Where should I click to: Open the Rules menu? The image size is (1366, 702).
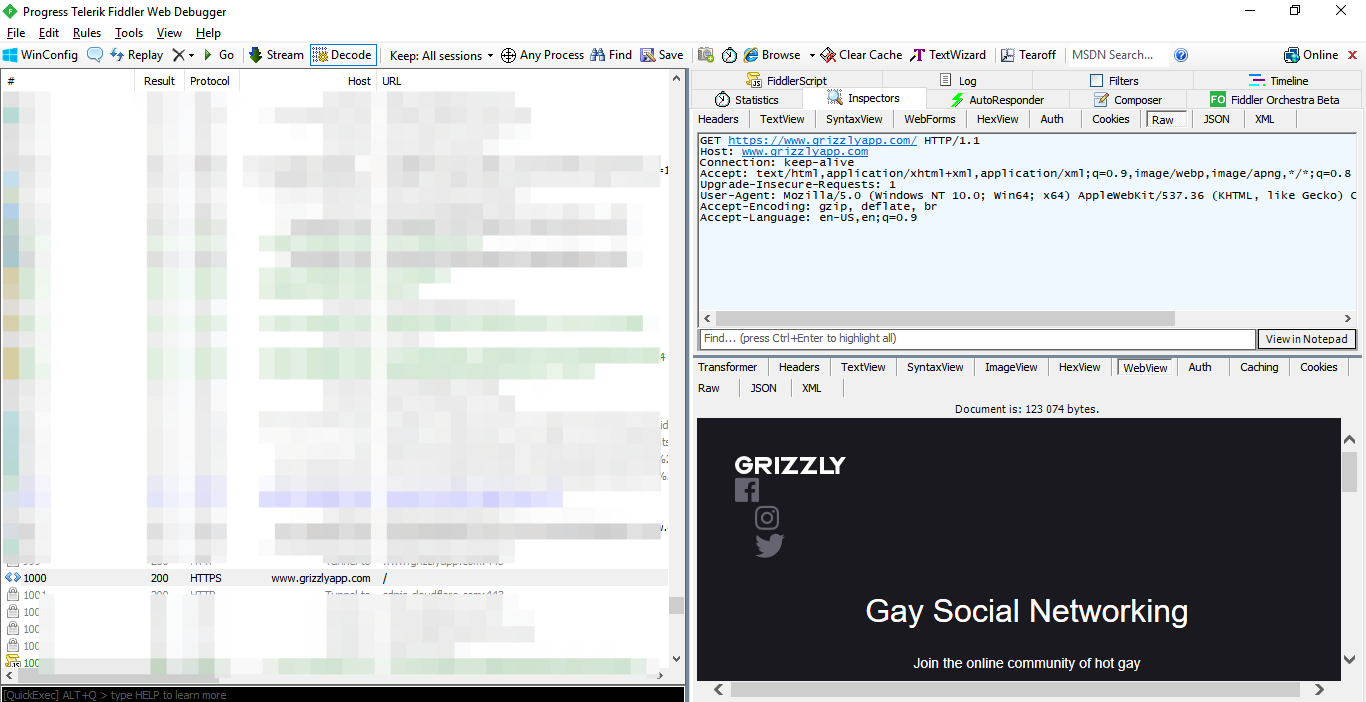click(87, 33)
